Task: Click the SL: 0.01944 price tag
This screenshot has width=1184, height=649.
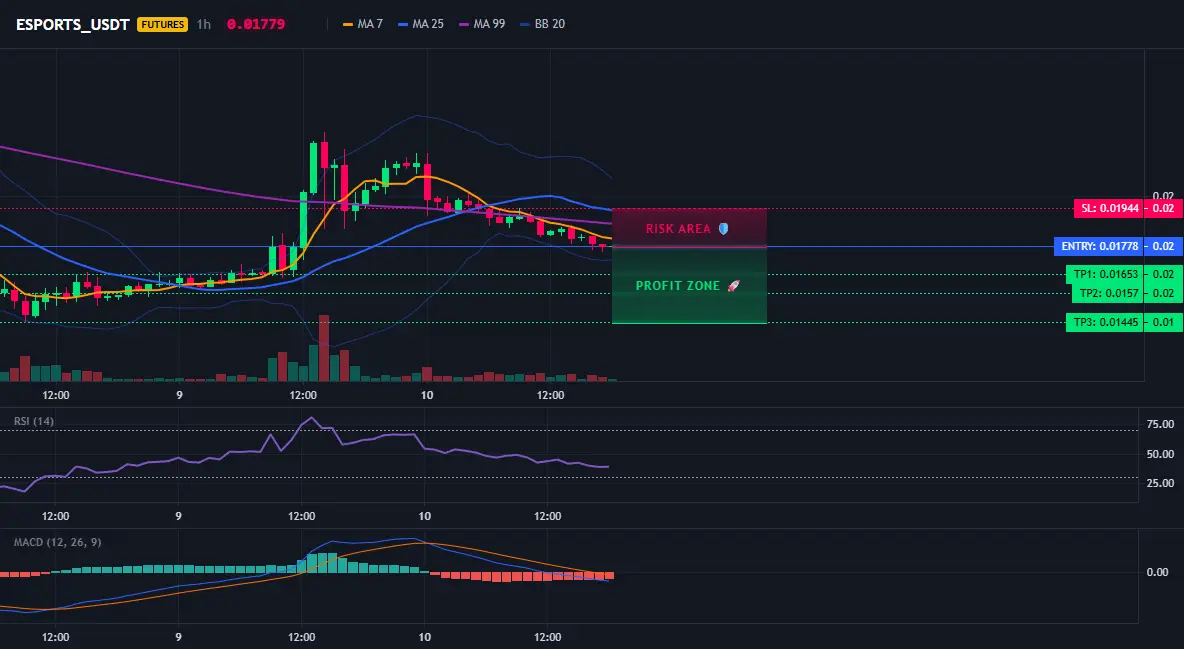Action: coord(1108,209)
